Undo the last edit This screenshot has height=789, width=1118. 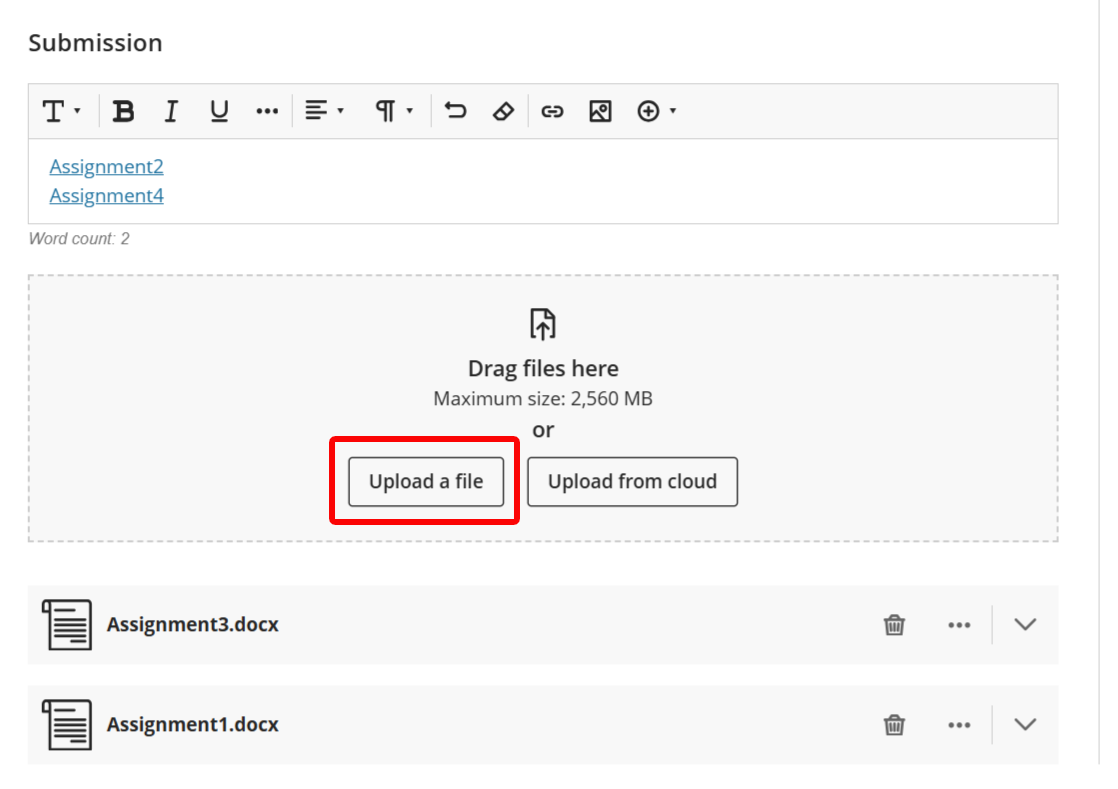(x=456, y=111)
